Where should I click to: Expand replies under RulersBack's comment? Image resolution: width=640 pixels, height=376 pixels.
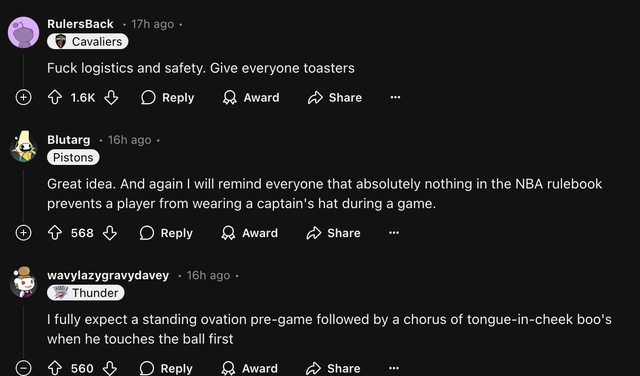point(23,98)
